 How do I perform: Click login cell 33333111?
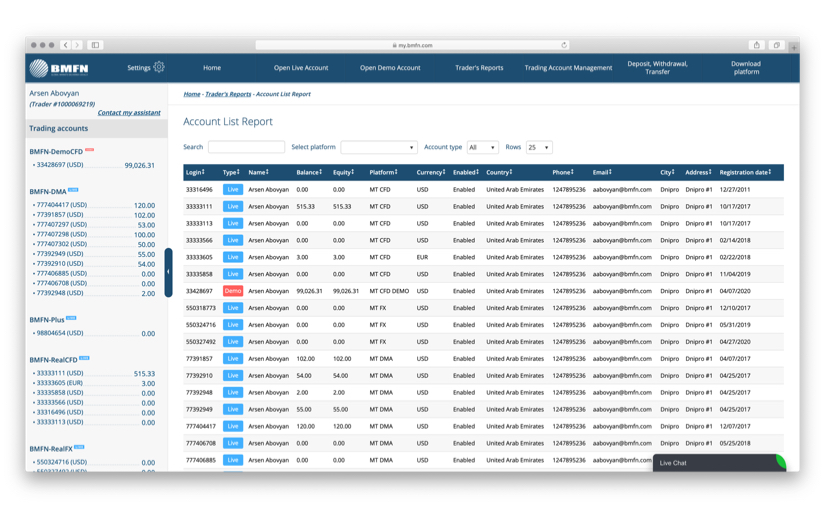pos(199,207)
